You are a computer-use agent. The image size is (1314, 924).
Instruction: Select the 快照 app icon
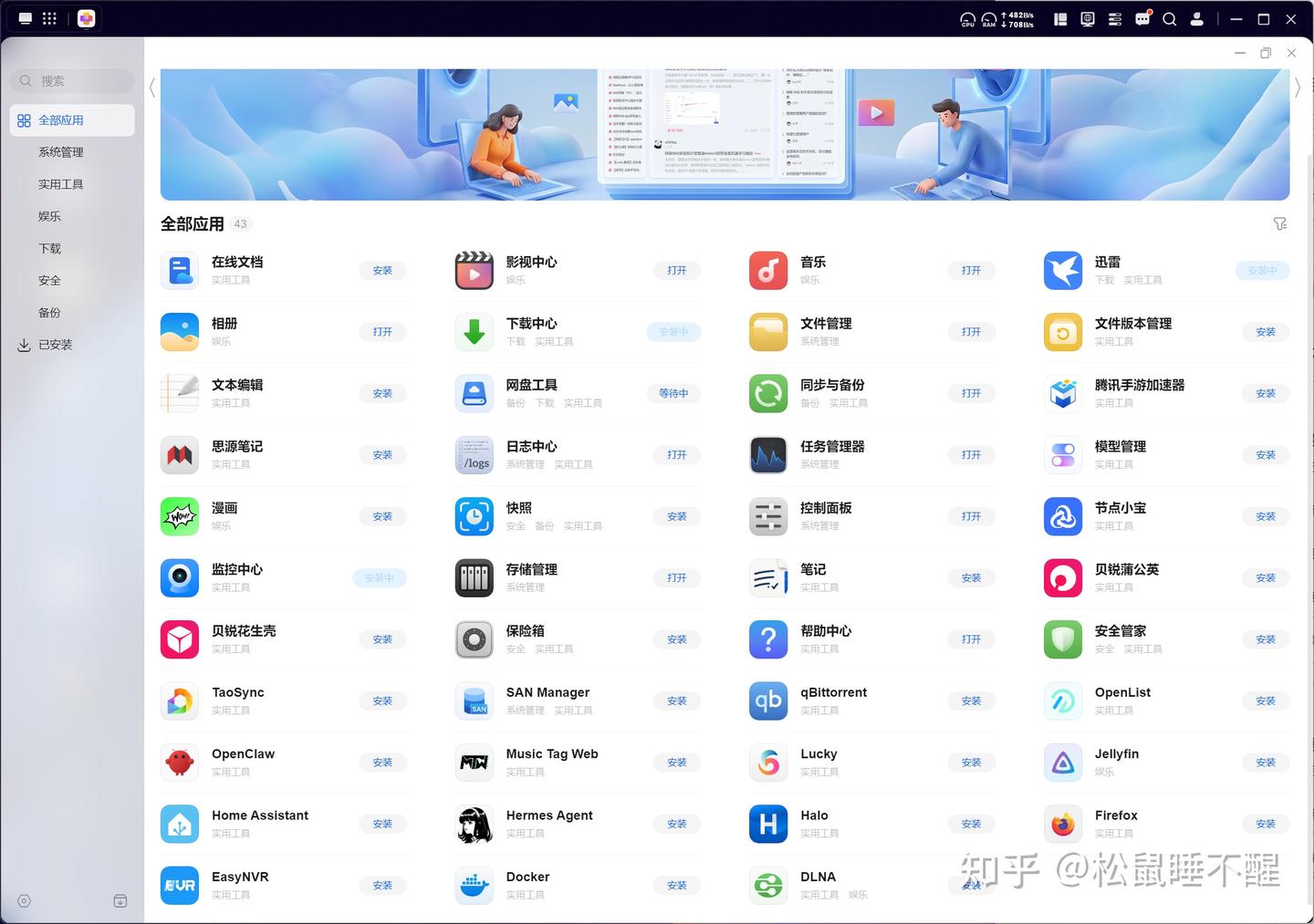[474, 516]
